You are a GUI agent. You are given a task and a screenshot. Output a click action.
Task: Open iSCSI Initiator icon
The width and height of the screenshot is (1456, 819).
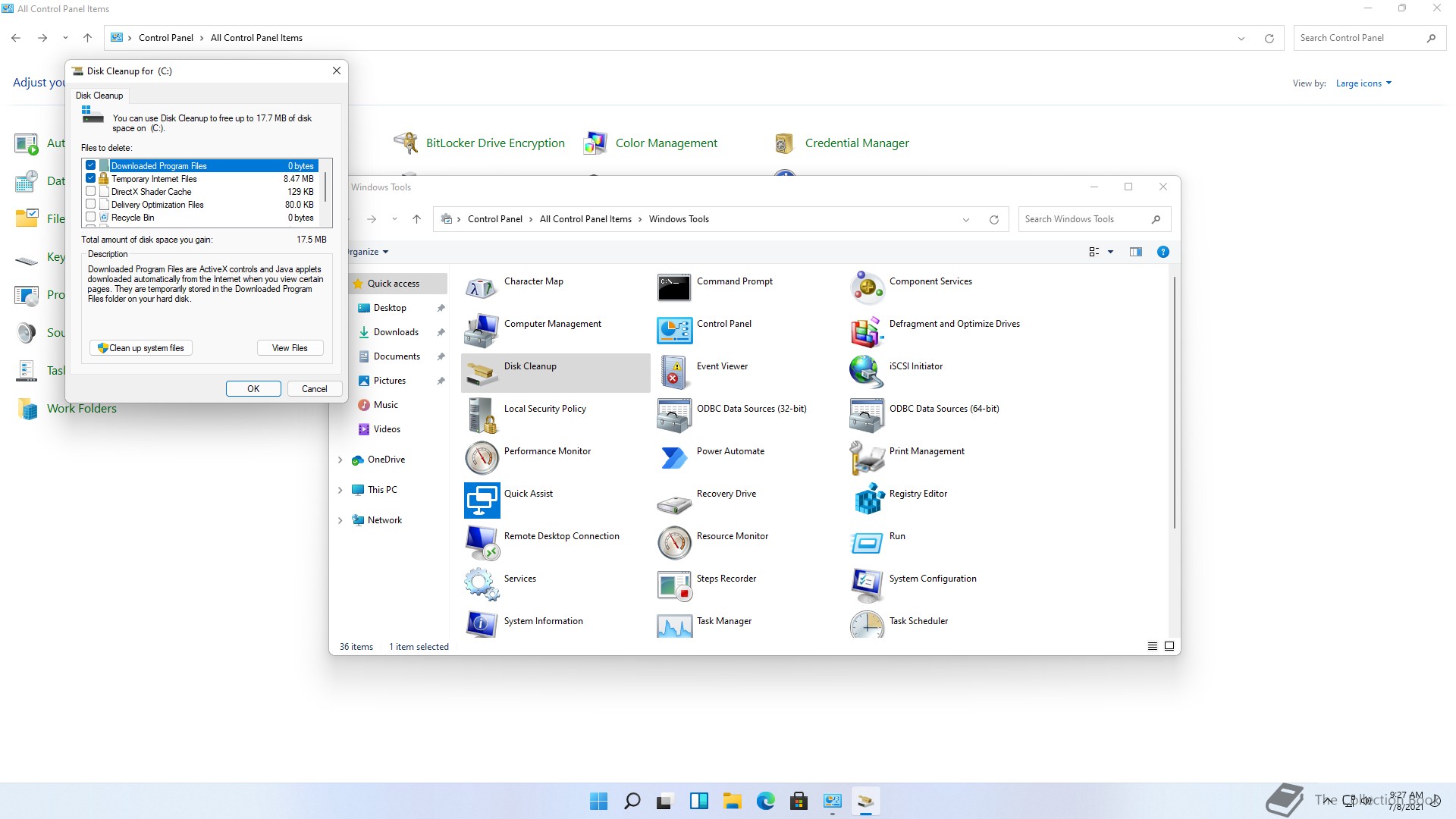click(x=867, y=373)
